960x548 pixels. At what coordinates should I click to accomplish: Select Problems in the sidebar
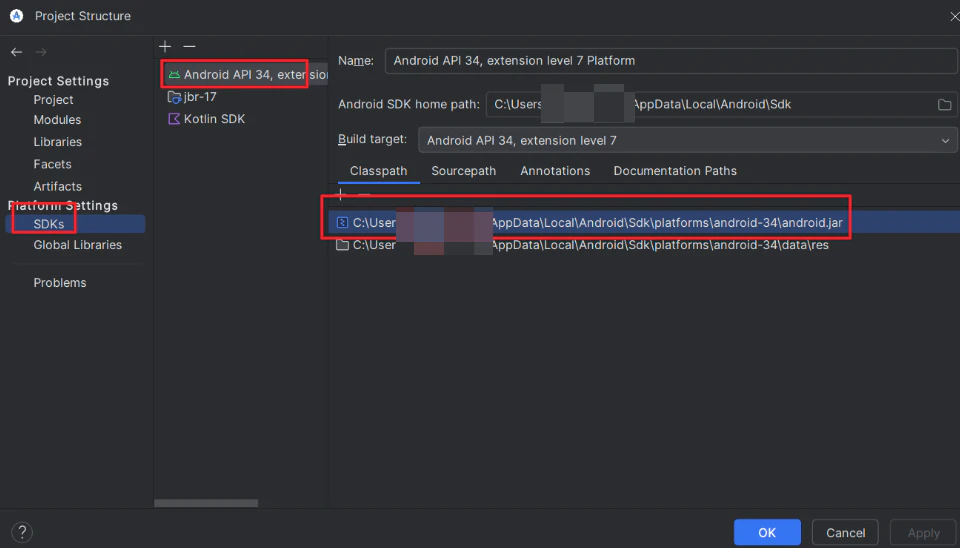pos(60,283)
